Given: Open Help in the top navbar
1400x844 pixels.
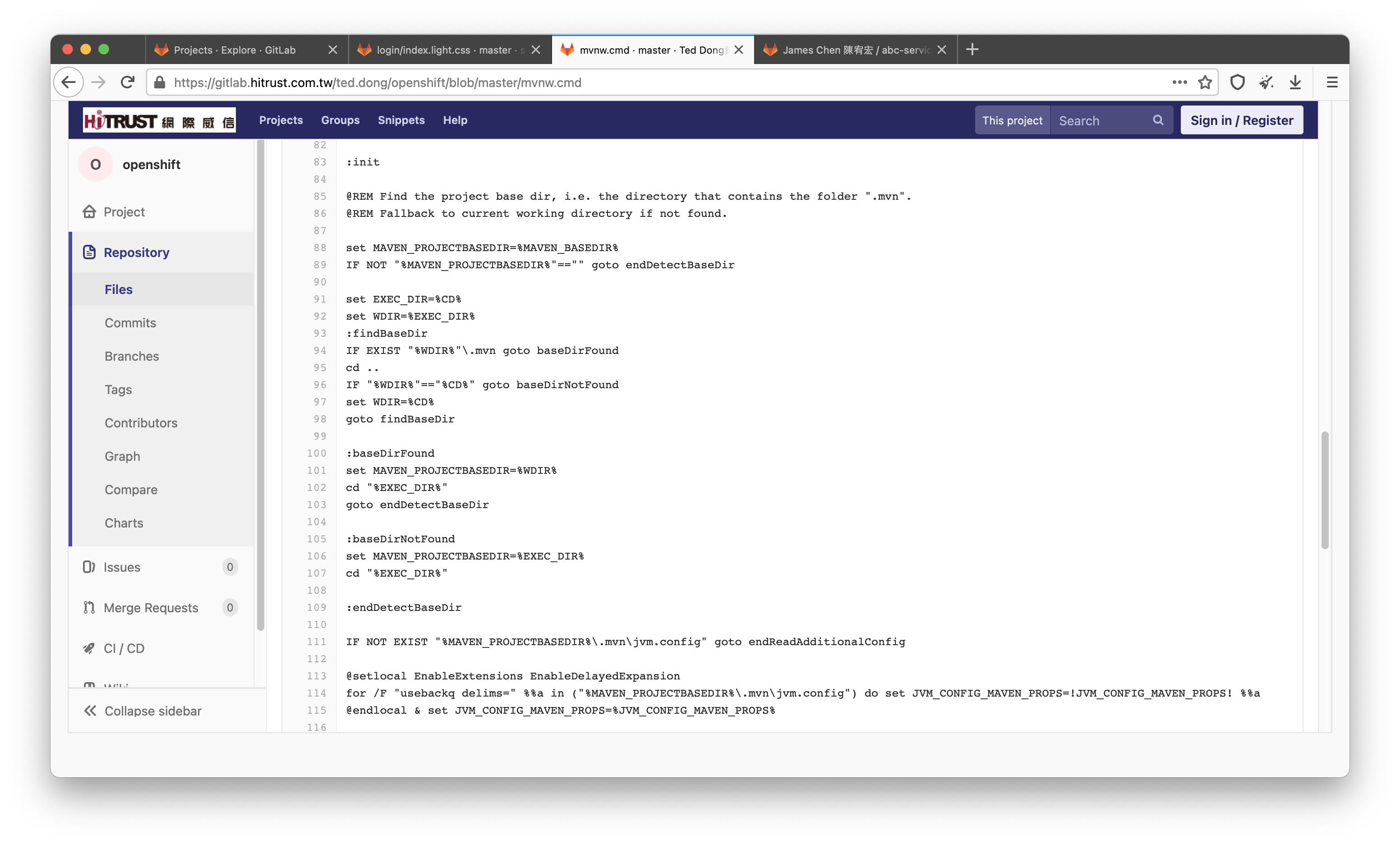Looking at the screenshot, I should click(x=455, y=120).
